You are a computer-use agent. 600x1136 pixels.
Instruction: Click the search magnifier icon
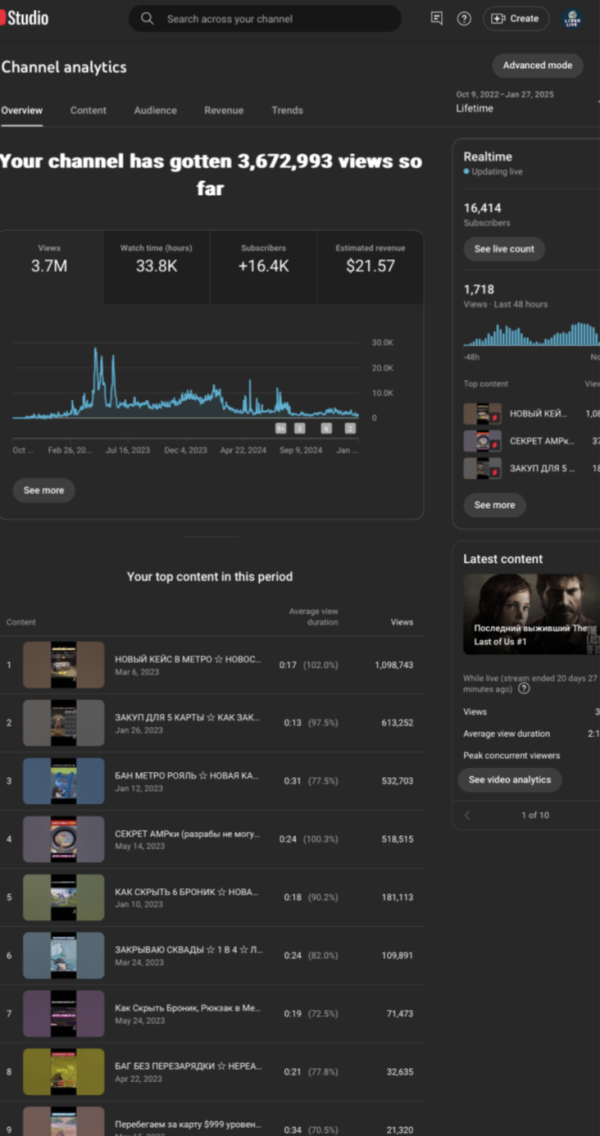pyautogui.click(x=148, y=18)
